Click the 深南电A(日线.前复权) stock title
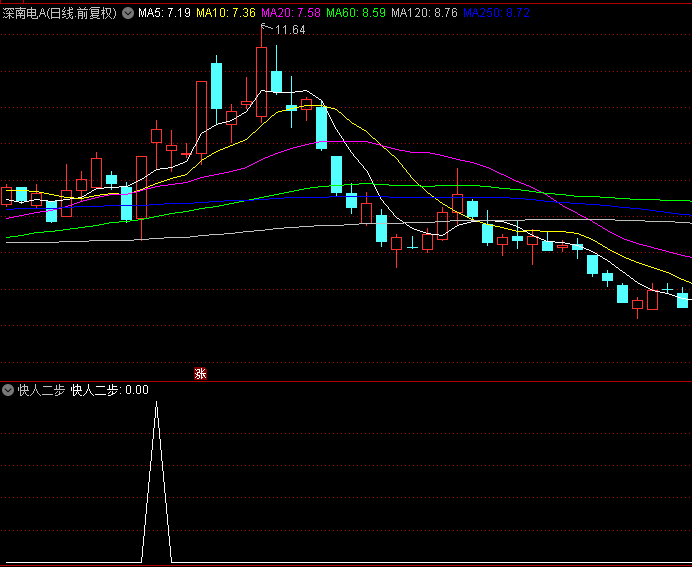This screenshot has width=692, height=567. click(x=60, y=13)
